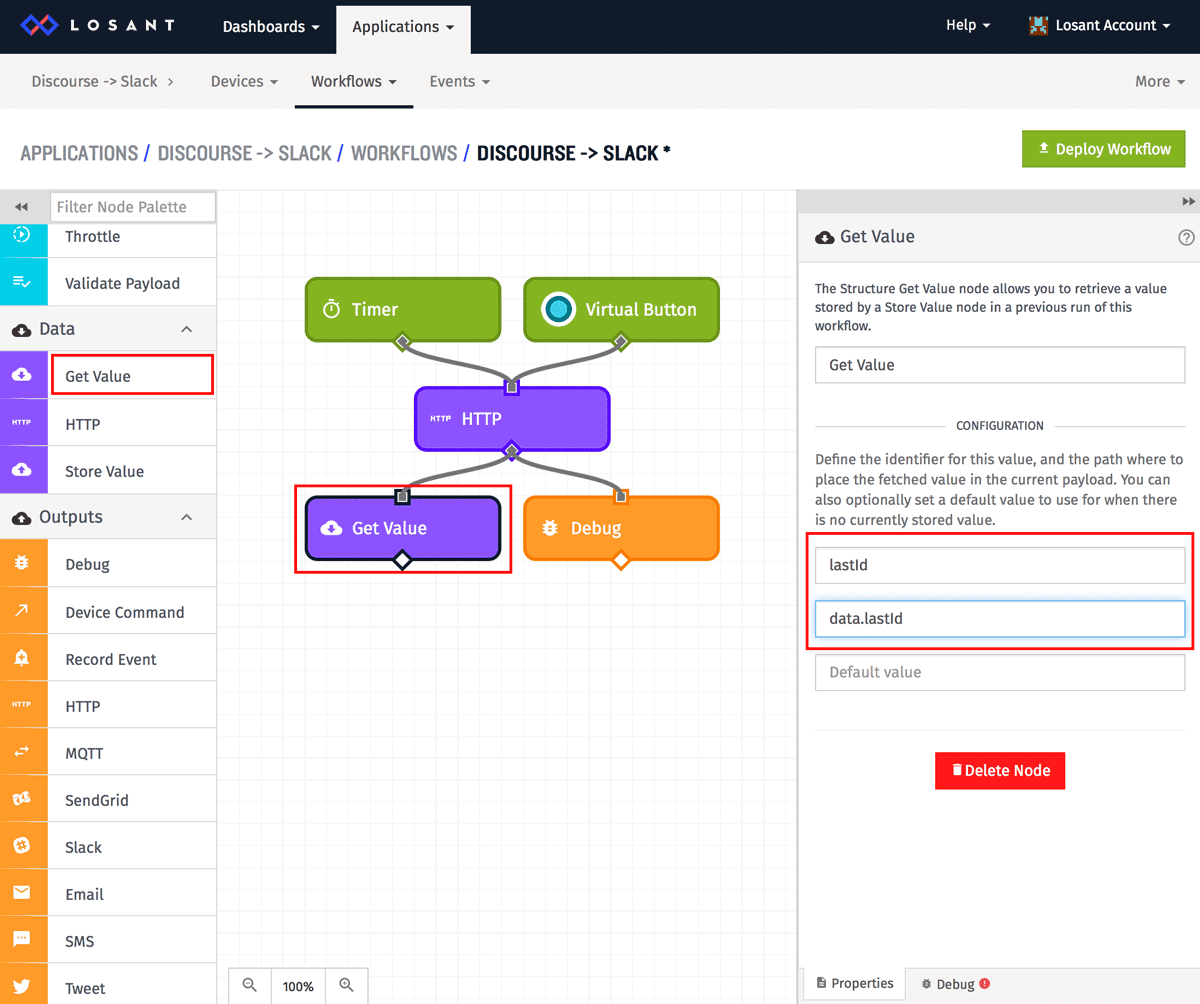Viewport: 1200px width, 1004px height.
Task: Open the Events dropdown
Action: pyautogui.click(x=460, y=81)
